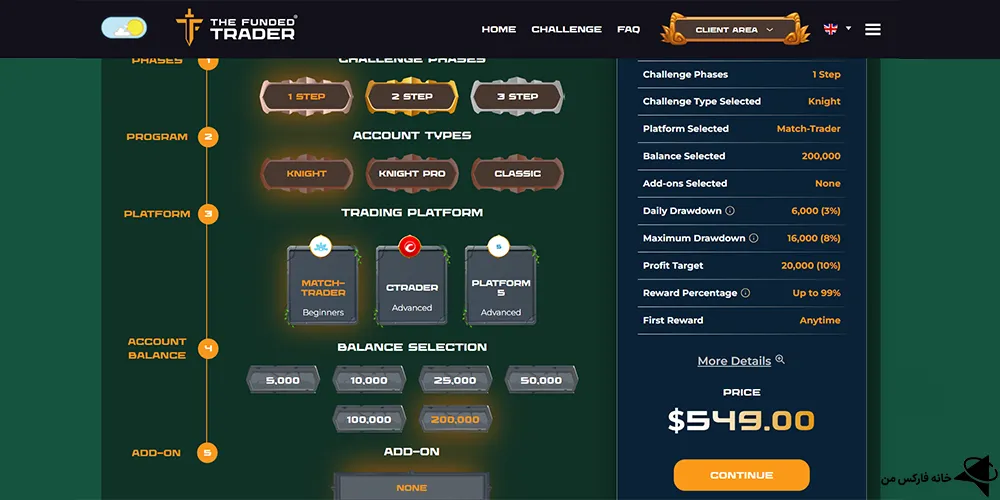The height and width of the screenshot is (500, 1000).
Task: Show Daily Drawdown info tooltip icon
Action: (730, 211)
